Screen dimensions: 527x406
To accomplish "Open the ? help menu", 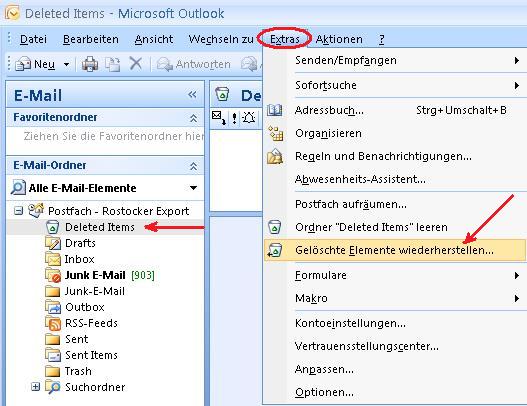I will click(x=381, y=39).
